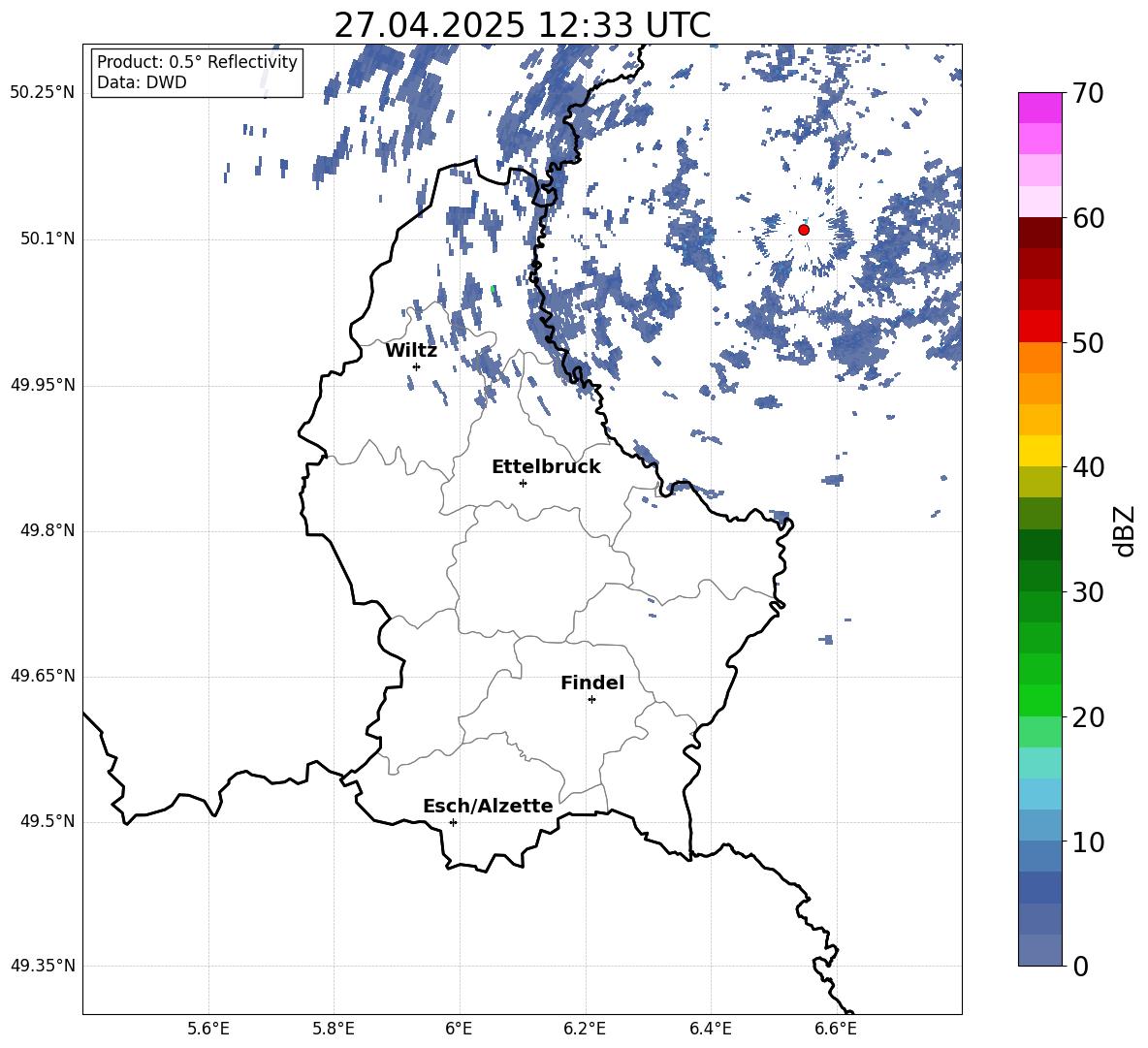Click the 50.25°N latitude label
Image resolution: width=1148 pixels, height=1048 pixels.
click(x=43, y=93)
